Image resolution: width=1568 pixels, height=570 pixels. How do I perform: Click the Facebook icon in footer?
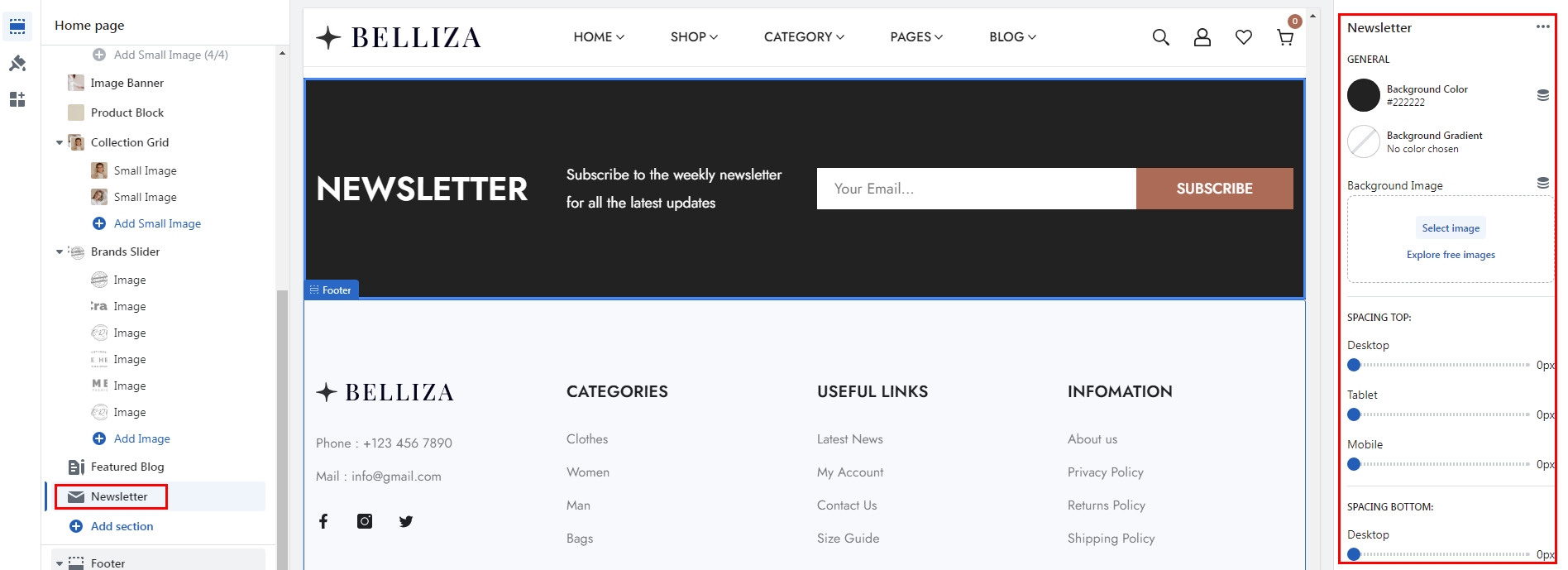(323, 521)
